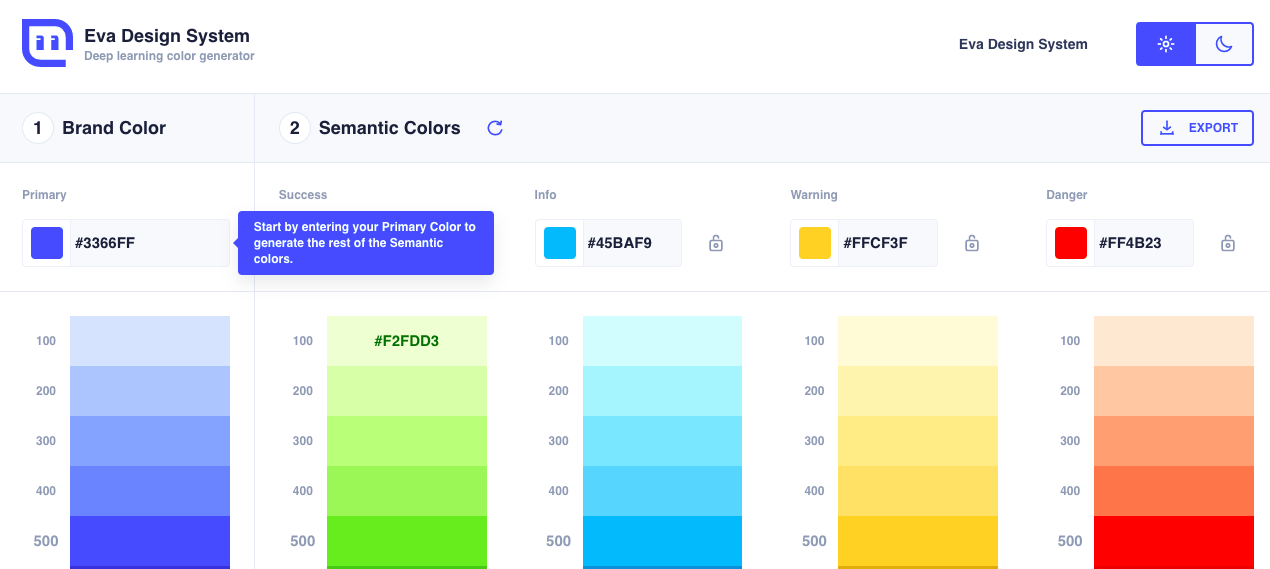Viewport: 1270px width, 569px height.
Task: Click the Danger hex input field #FF4B23
Action: [x=1142, y=243]
